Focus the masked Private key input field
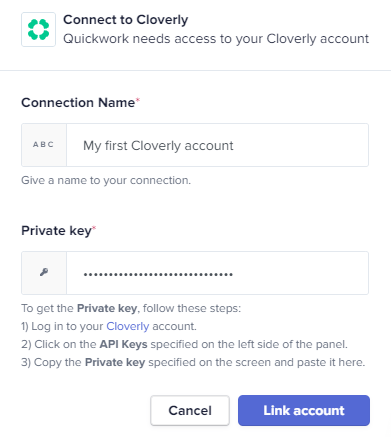The width and height of the screenshot is (391, 437). pos(217,273)
